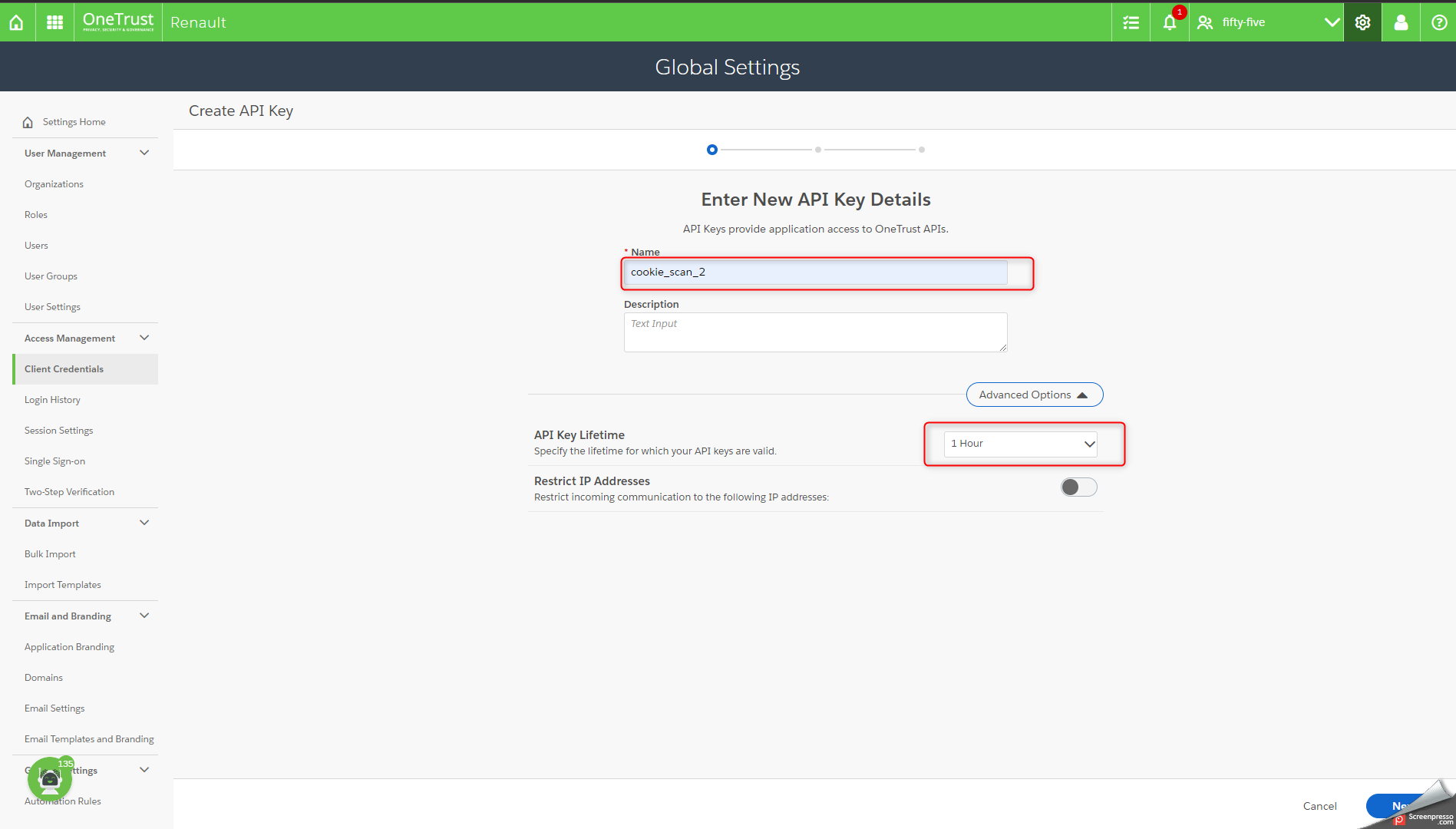Viewport: 1456px width, 829px height.
Task: Select Client Credentials in sidebar
Action: (85, 369)
